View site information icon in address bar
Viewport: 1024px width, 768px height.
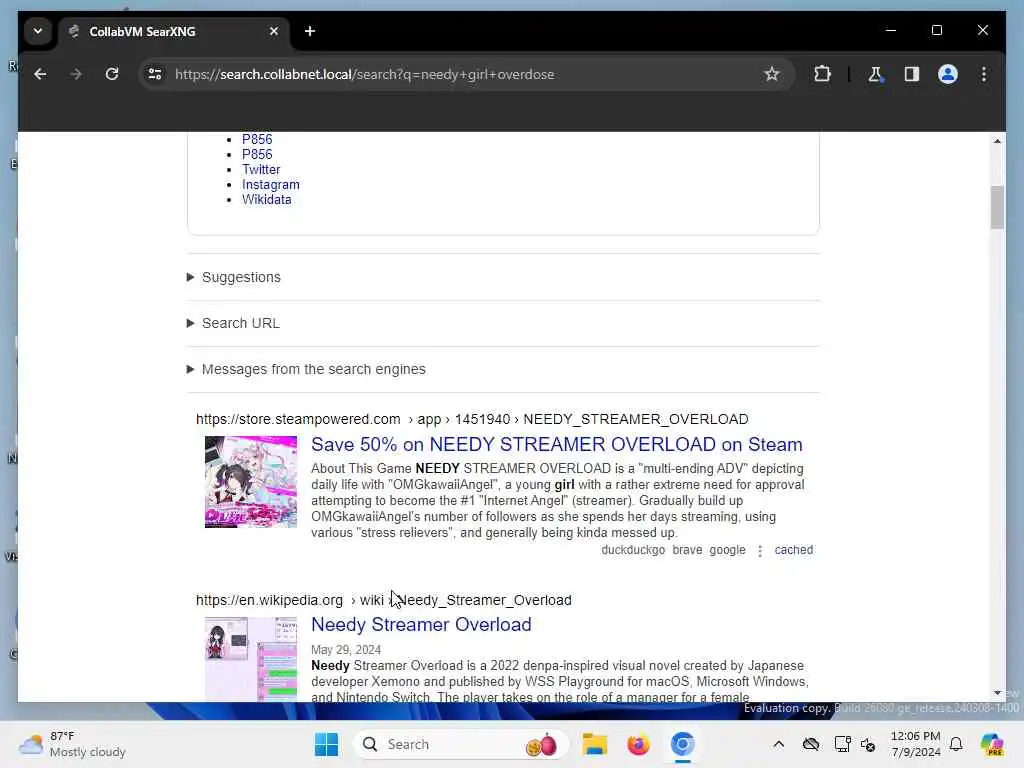(x=155, y=74)
